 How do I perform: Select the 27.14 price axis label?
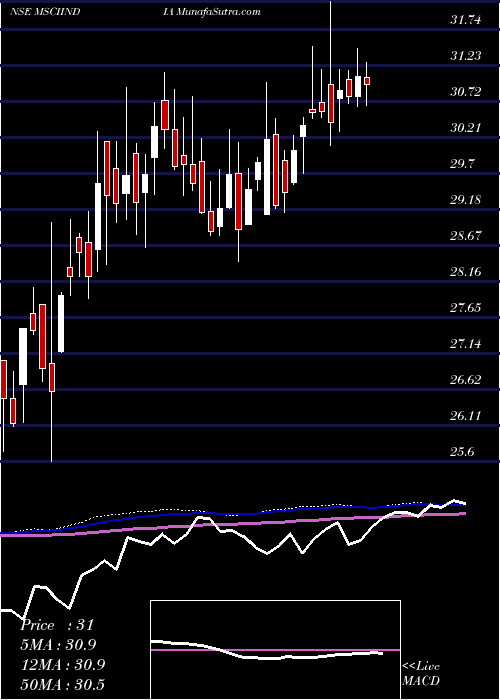pyautogui.click(x=466, y=344)
